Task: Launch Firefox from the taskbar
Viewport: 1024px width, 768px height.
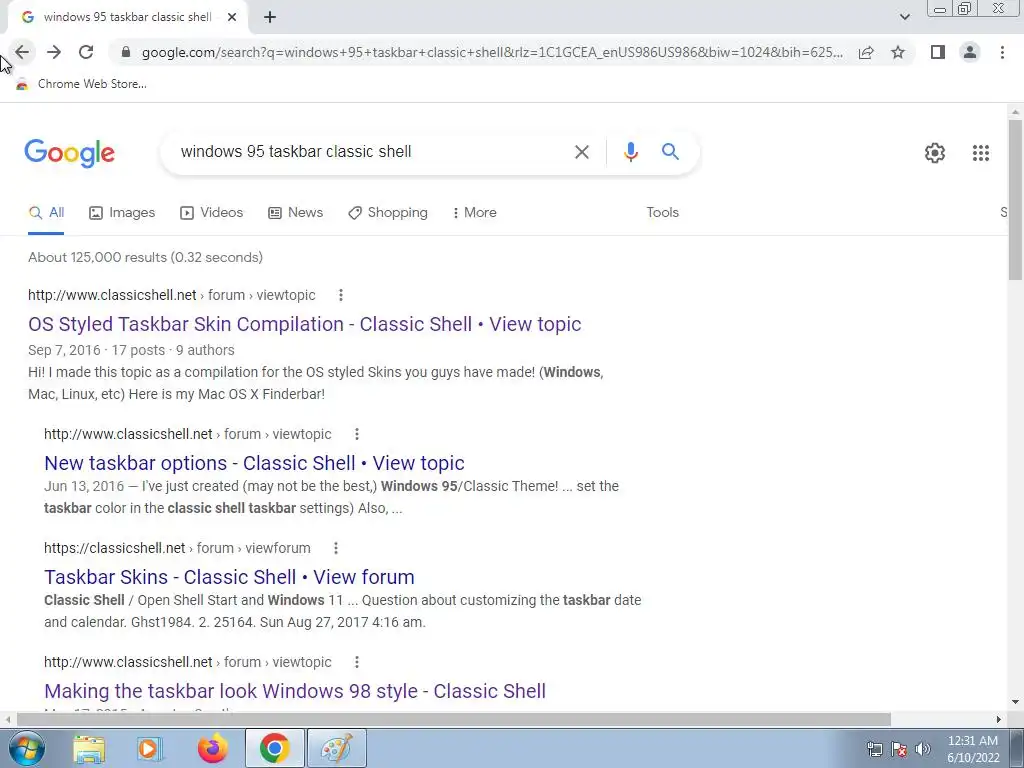Action: (x=212, y=748)
